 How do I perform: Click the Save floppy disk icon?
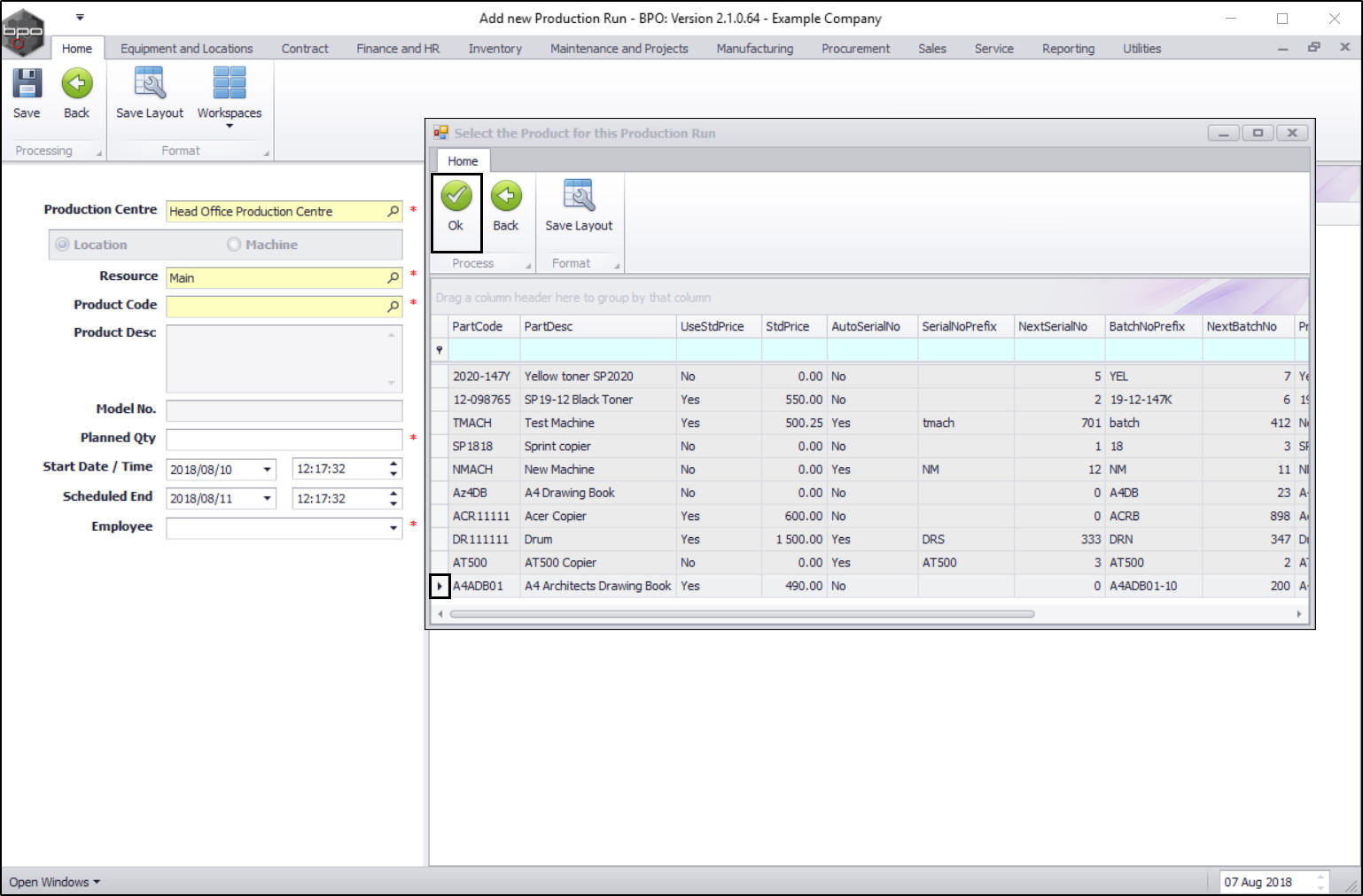click(27, 84)
